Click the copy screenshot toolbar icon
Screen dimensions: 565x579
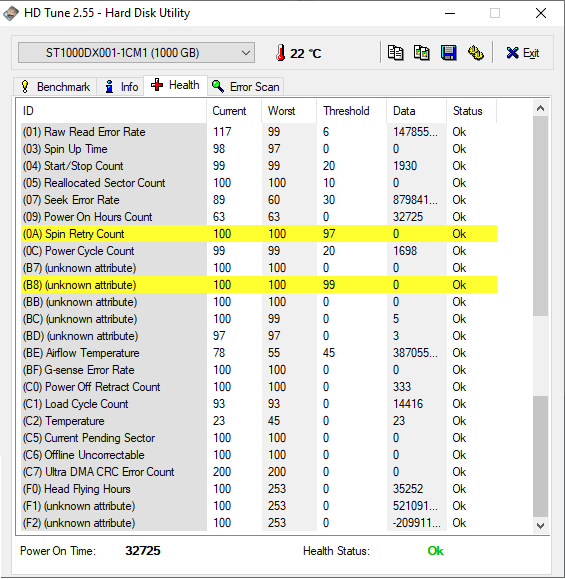tap(422, 53)
